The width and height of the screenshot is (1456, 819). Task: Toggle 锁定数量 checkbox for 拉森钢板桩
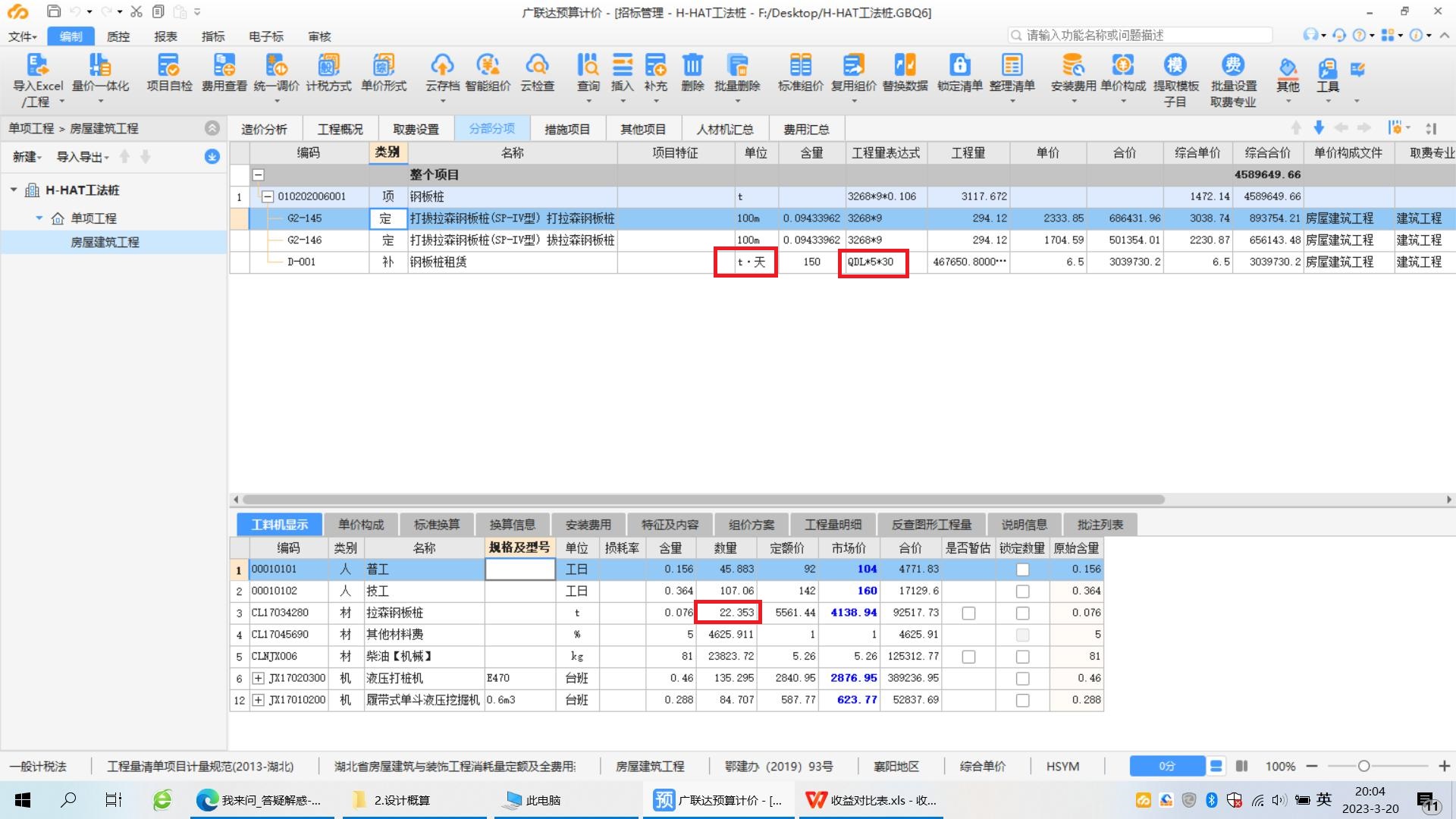click(1022, 613)
